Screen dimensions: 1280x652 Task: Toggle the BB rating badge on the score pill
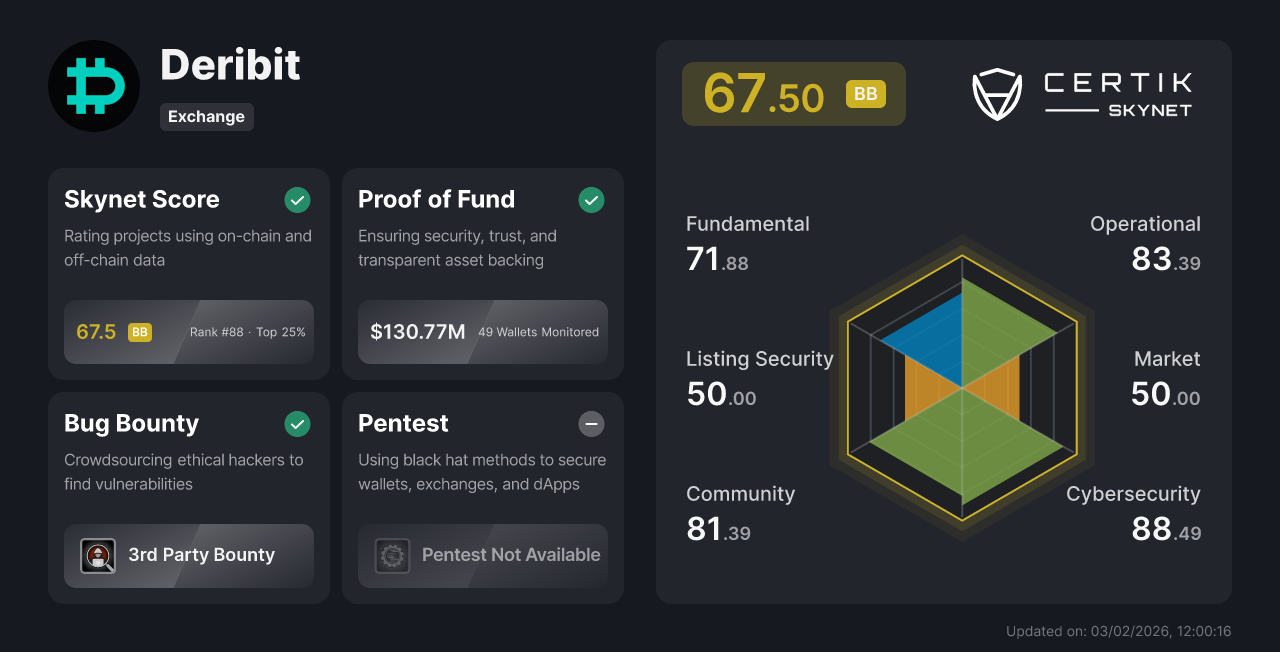pyautogui.click(x=866, y=94)
